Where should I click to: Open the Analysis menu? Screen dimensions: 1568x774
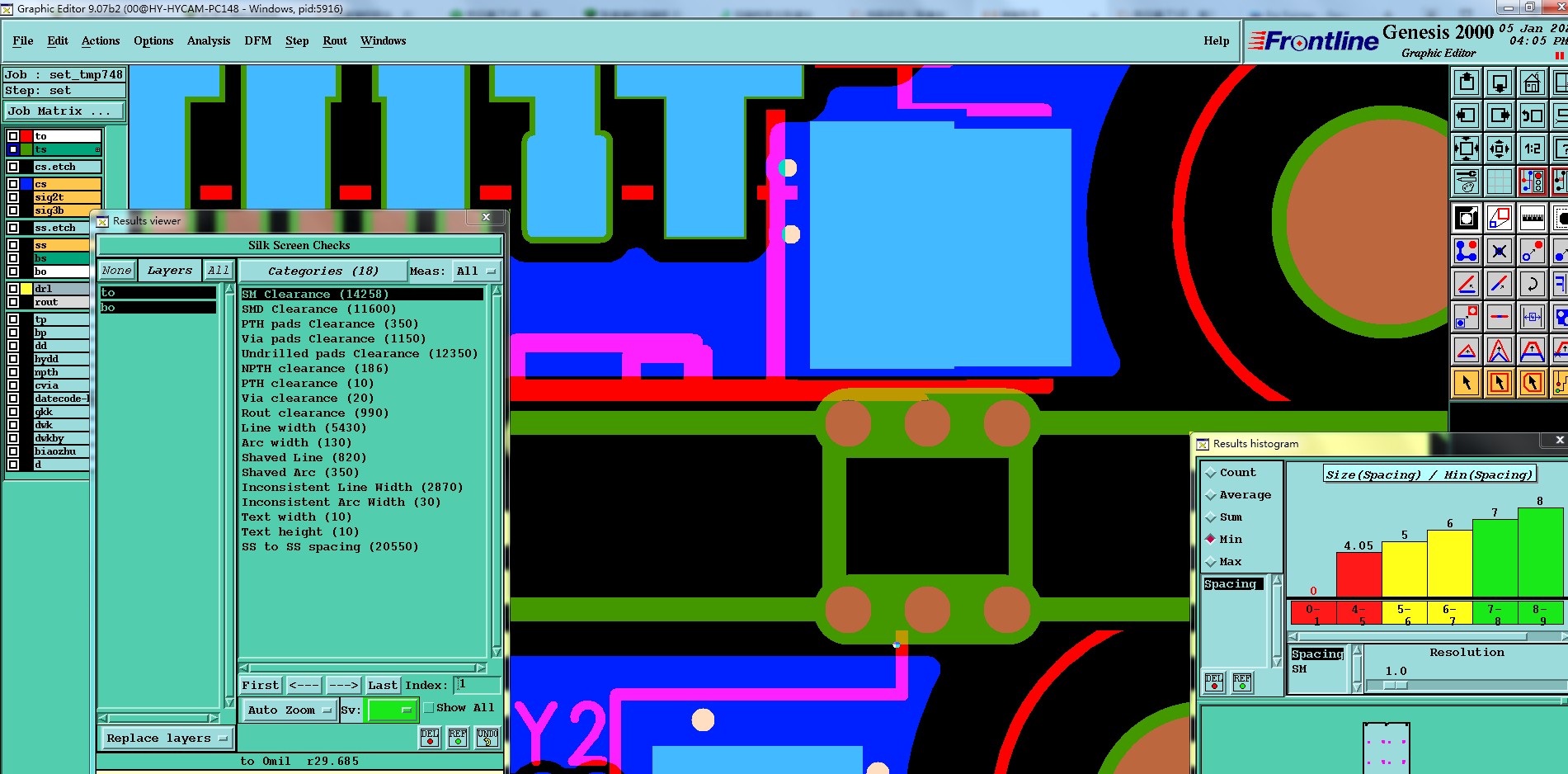point(209,40)
